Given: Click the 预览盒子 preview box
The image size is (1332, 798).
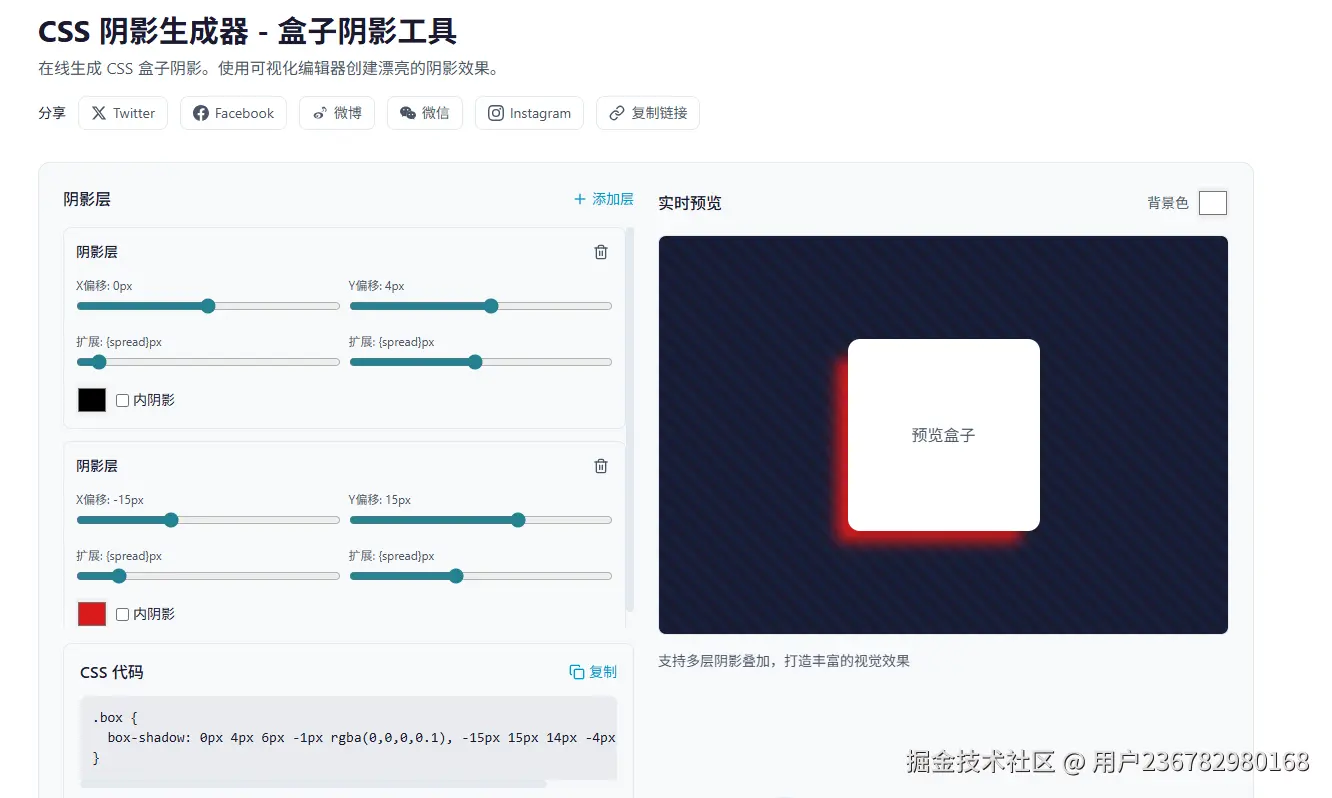Looking at the screenshot, I should tap(944, 435).
